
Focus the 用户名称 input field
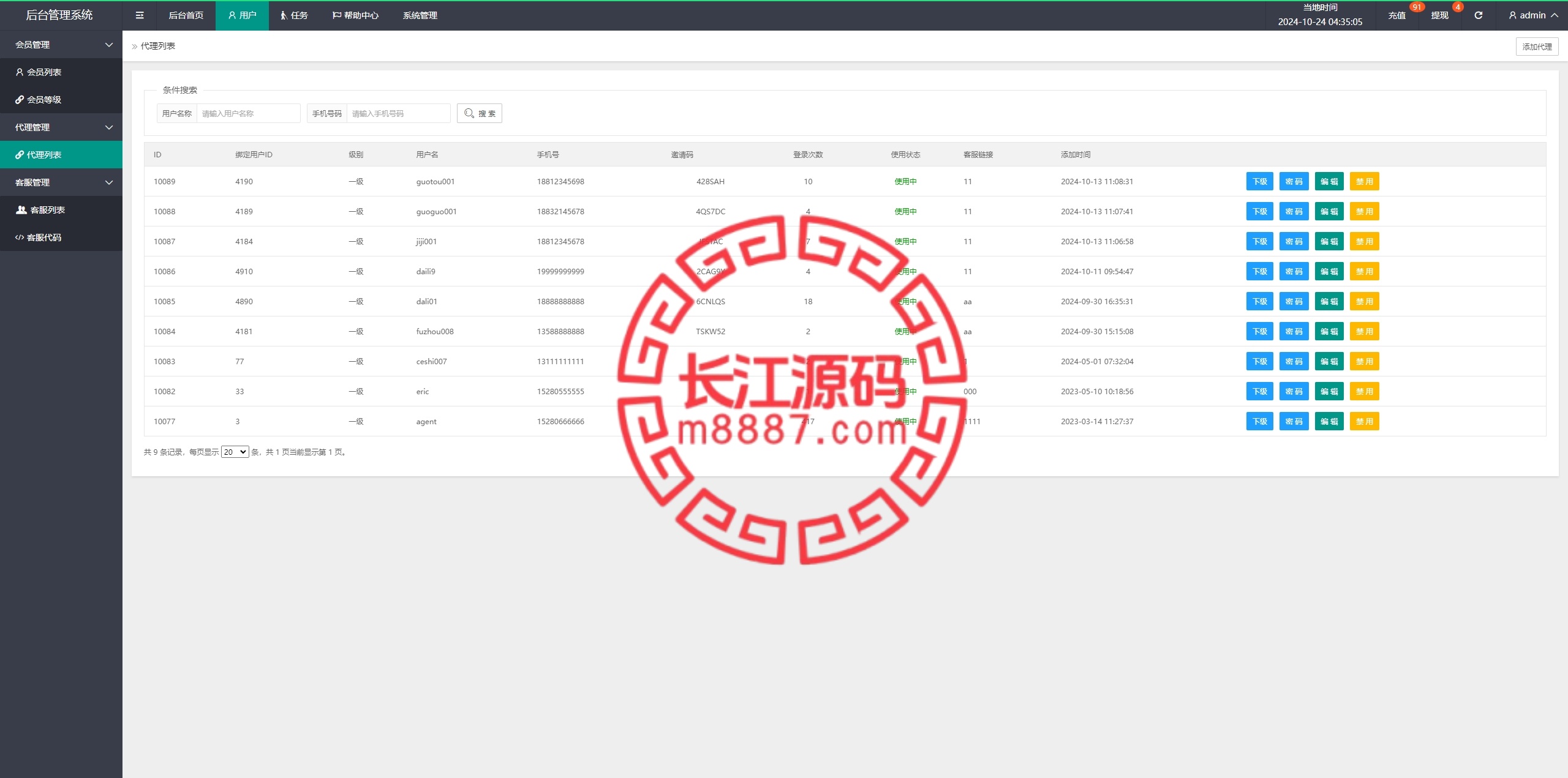(248, 113)
